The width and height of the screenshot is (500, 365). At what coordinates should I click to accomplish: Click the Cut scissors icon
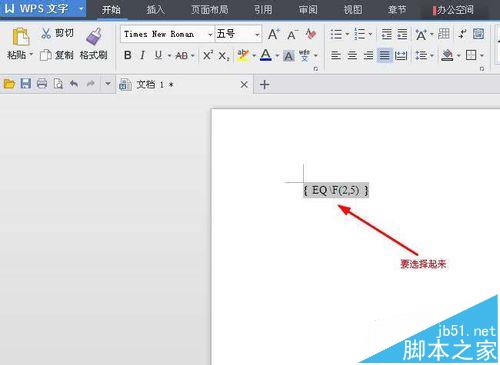pos(46,33)
